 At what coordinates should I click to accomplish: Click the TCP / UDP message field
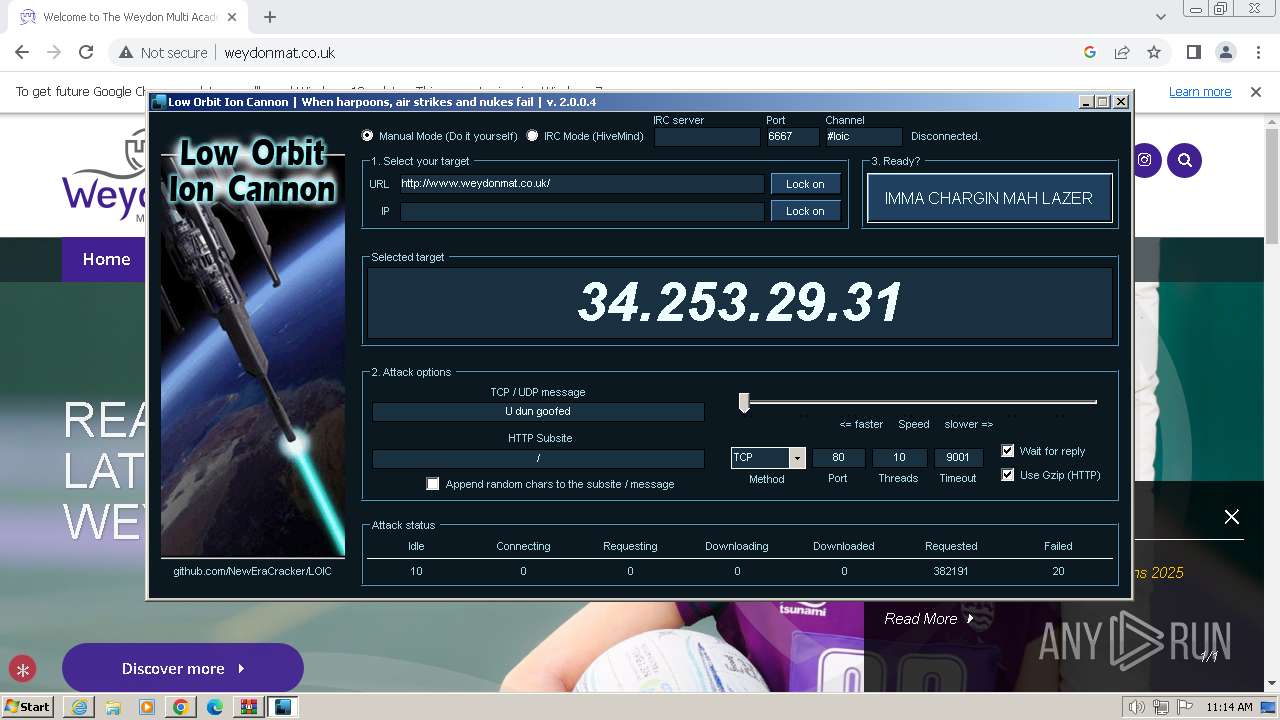click(x=538, y=411)
